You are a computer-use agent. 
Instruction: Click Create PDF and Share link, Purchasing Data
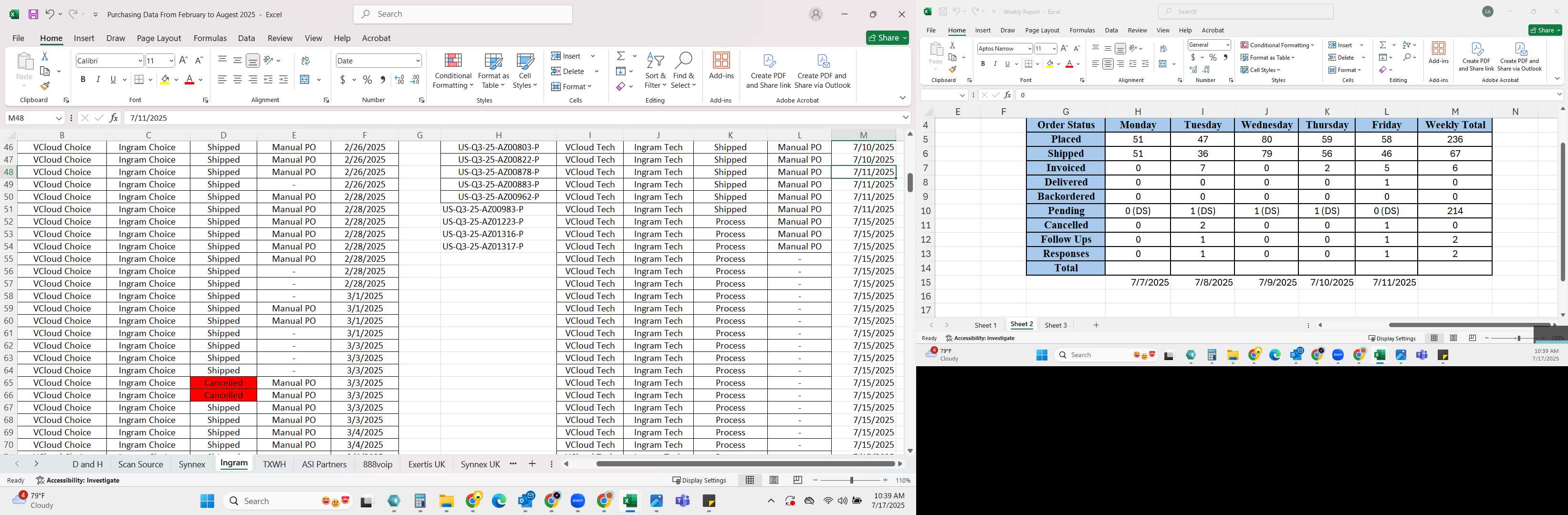click(x=768, y=71)
